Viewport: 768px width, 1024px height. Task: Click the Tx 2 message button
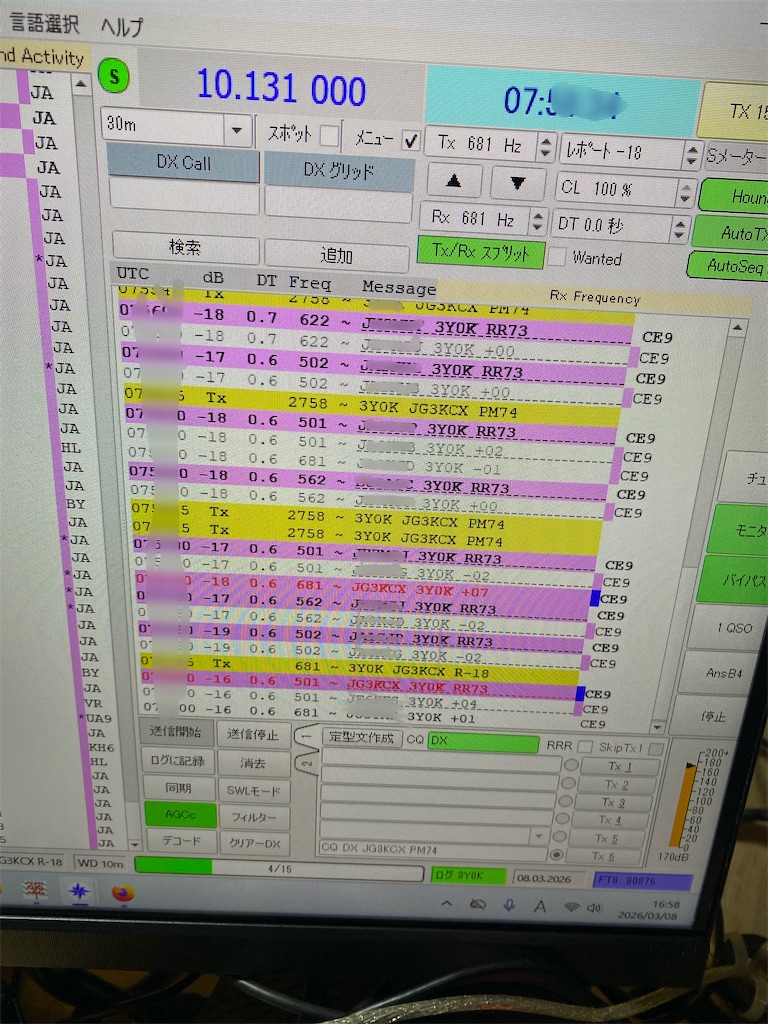616,784
